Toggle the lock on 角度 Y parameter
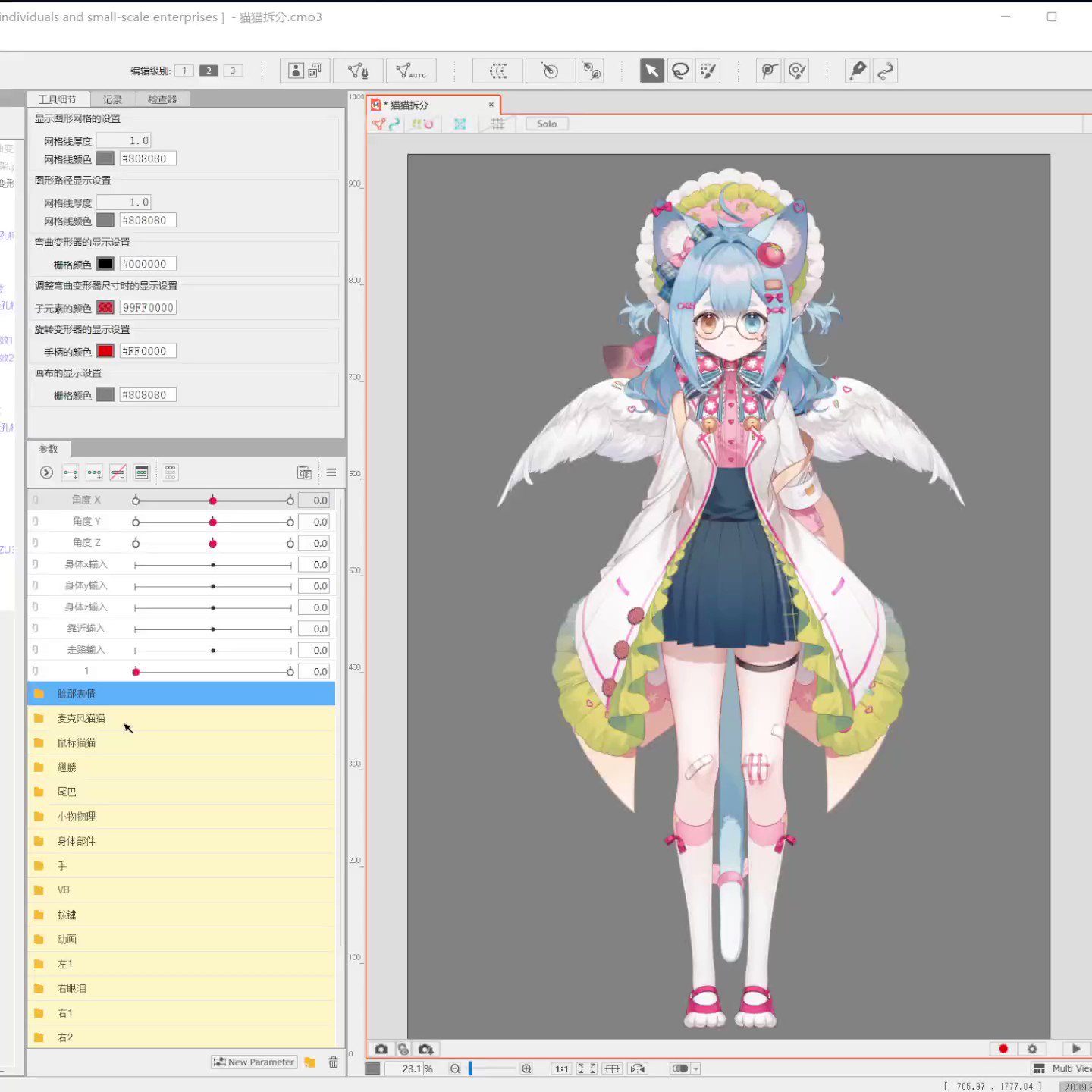This screenshot has height=1092, width=1092. click(x=36, y=522)
